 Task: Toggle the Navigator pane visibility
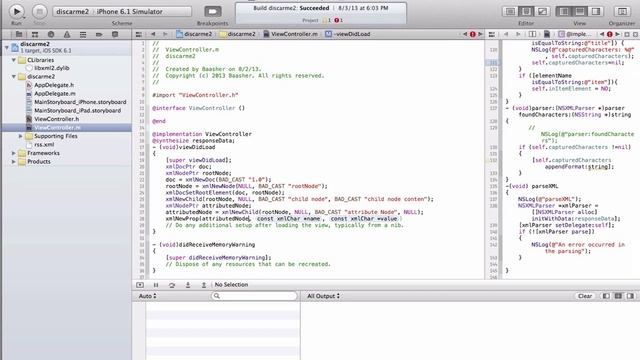(564, 11)
